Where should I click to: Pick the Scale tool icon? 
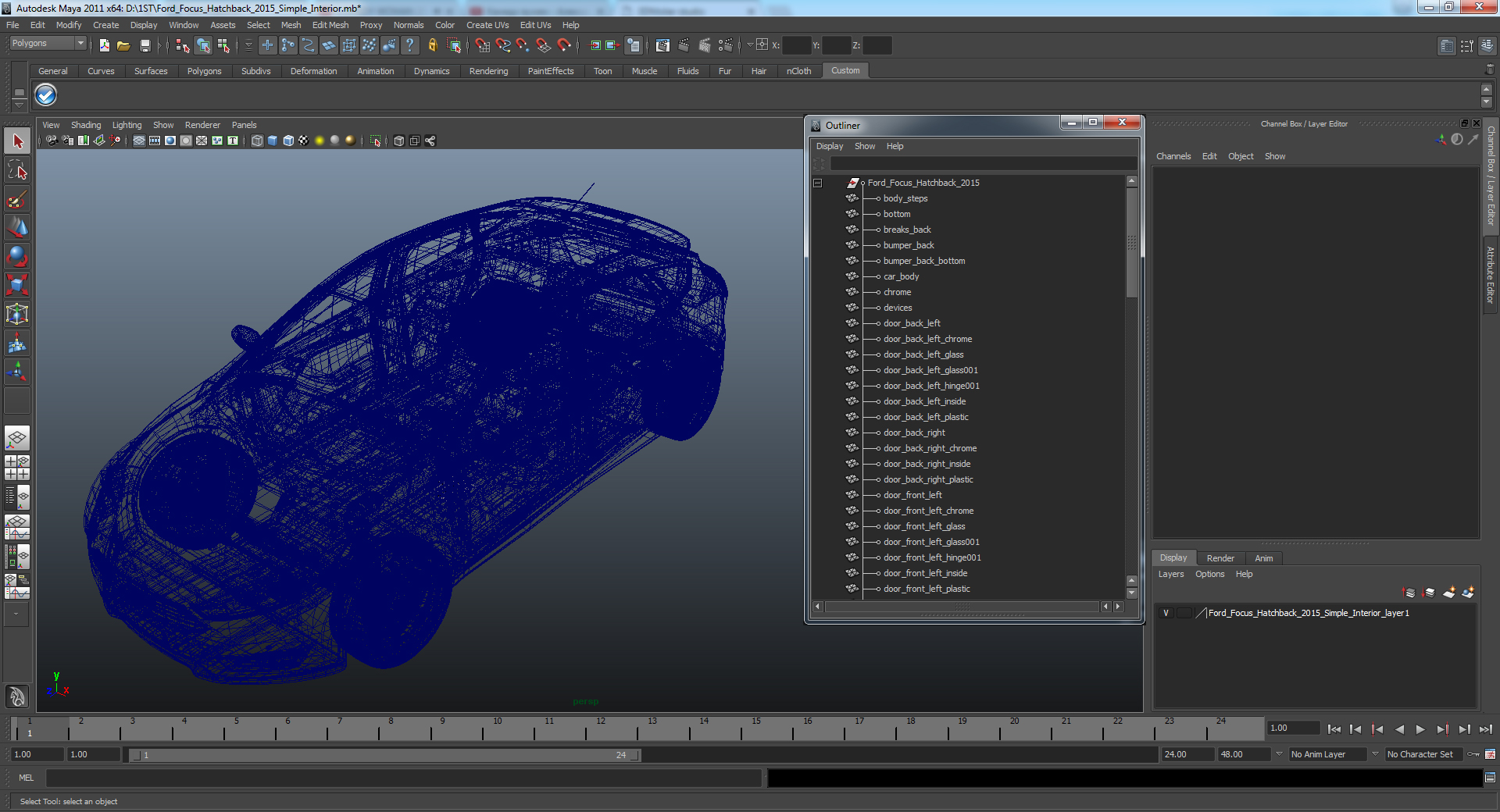[x=17, y=285]
